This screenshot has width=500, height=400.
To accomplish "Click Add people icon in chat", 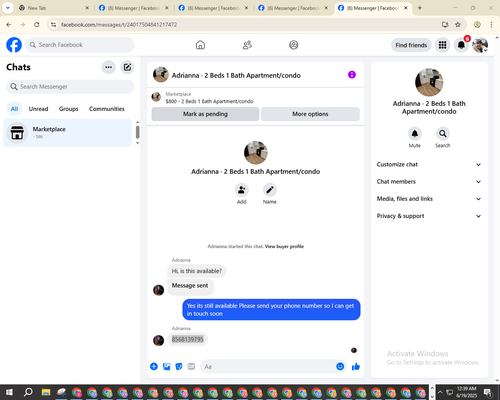I will point(241,190).
